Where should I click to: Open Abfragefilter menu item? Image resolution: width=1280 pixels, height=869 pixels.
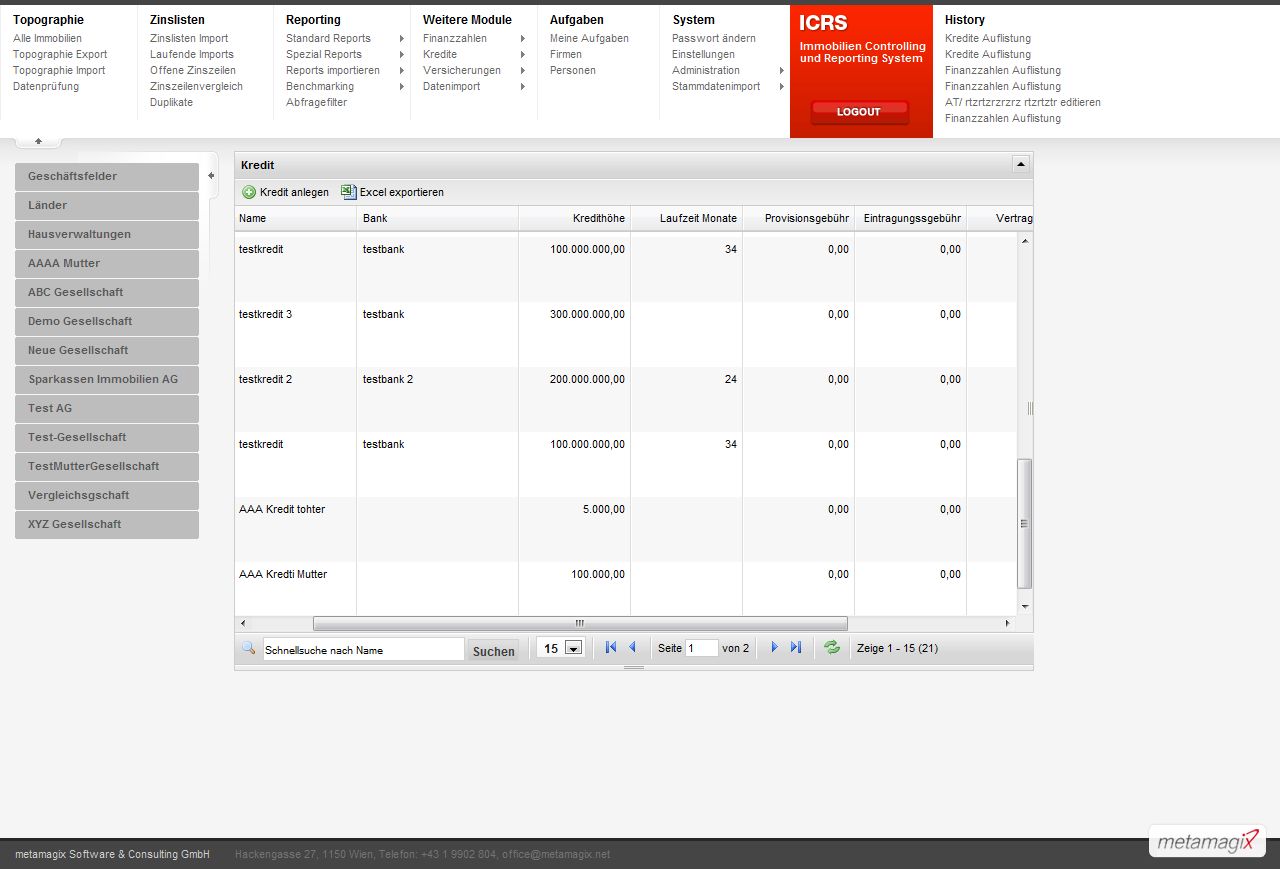point(316,103)
